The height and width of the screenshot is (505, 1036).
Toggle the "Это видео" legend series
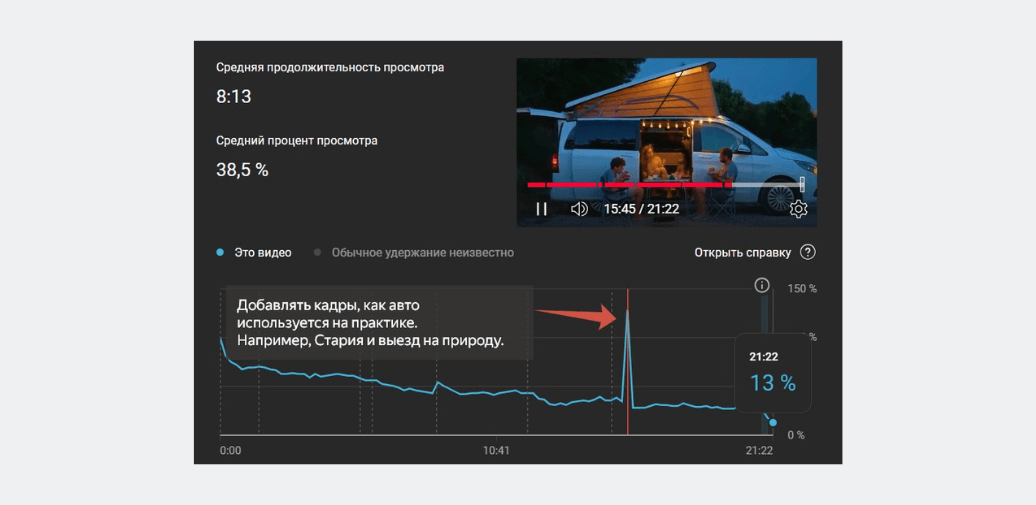(x=255, y=253)
